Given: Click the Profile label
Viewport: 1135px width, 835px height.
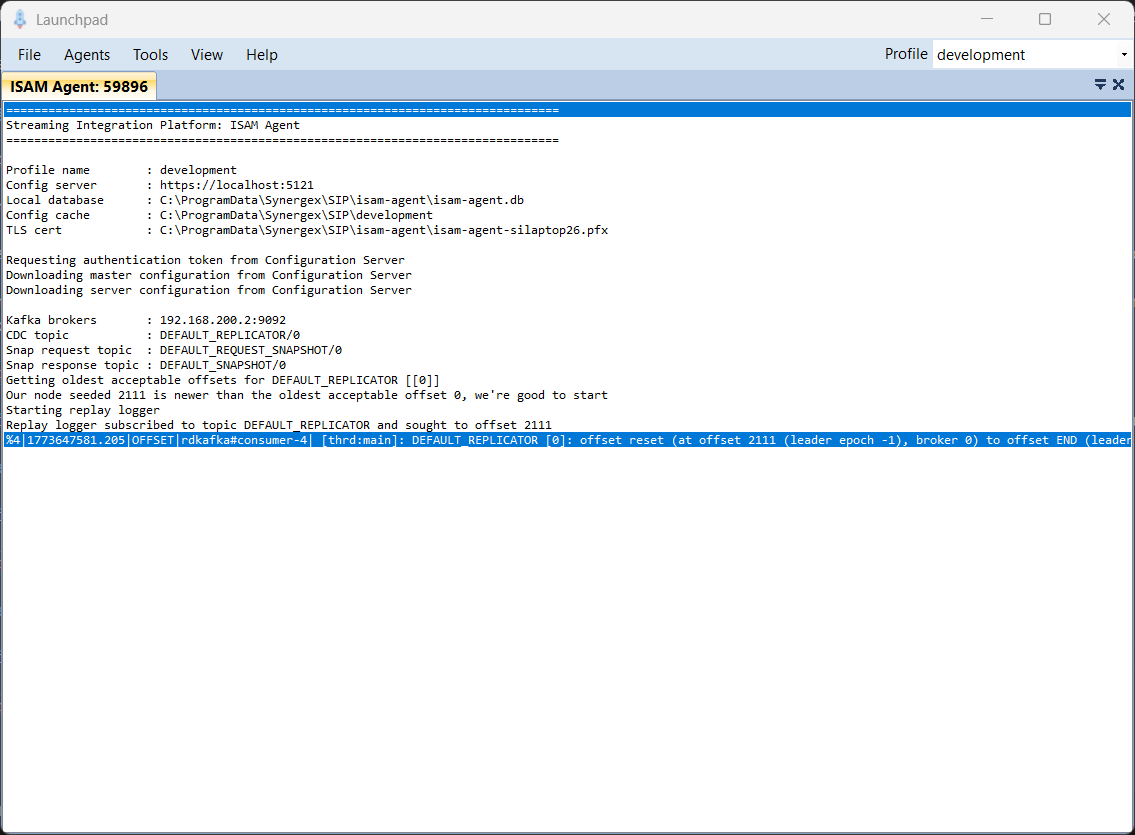Looking at the screenshot, I should (906, 54).
